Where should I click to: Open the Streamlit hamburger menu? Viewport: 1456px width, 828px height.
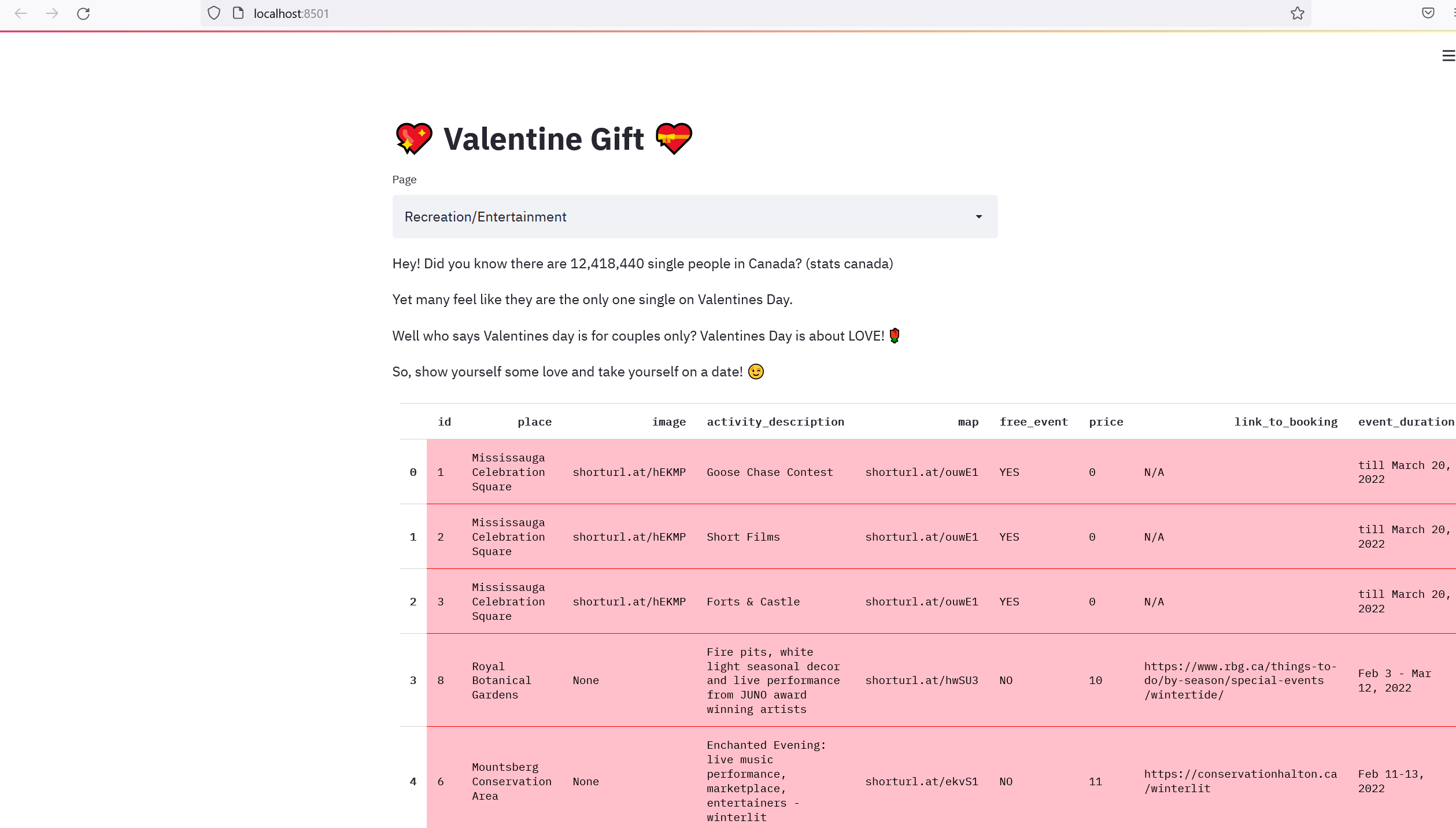1448,56
